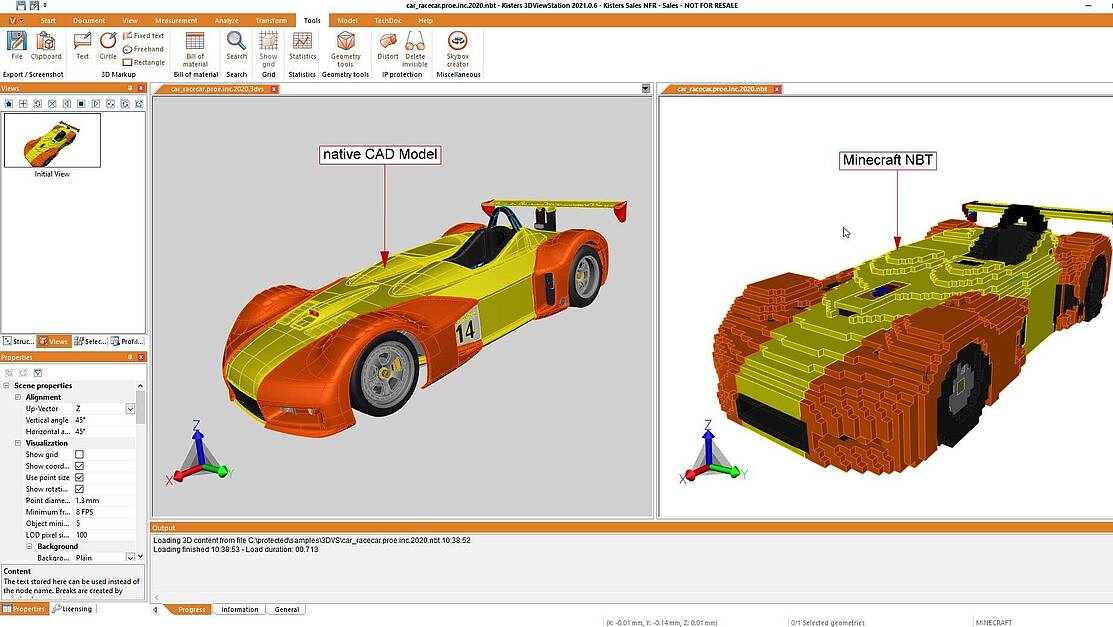Viewport: 1113px width, 627px height.
Task: Switch to Licensing tab
Action: (x=72, y=609)
